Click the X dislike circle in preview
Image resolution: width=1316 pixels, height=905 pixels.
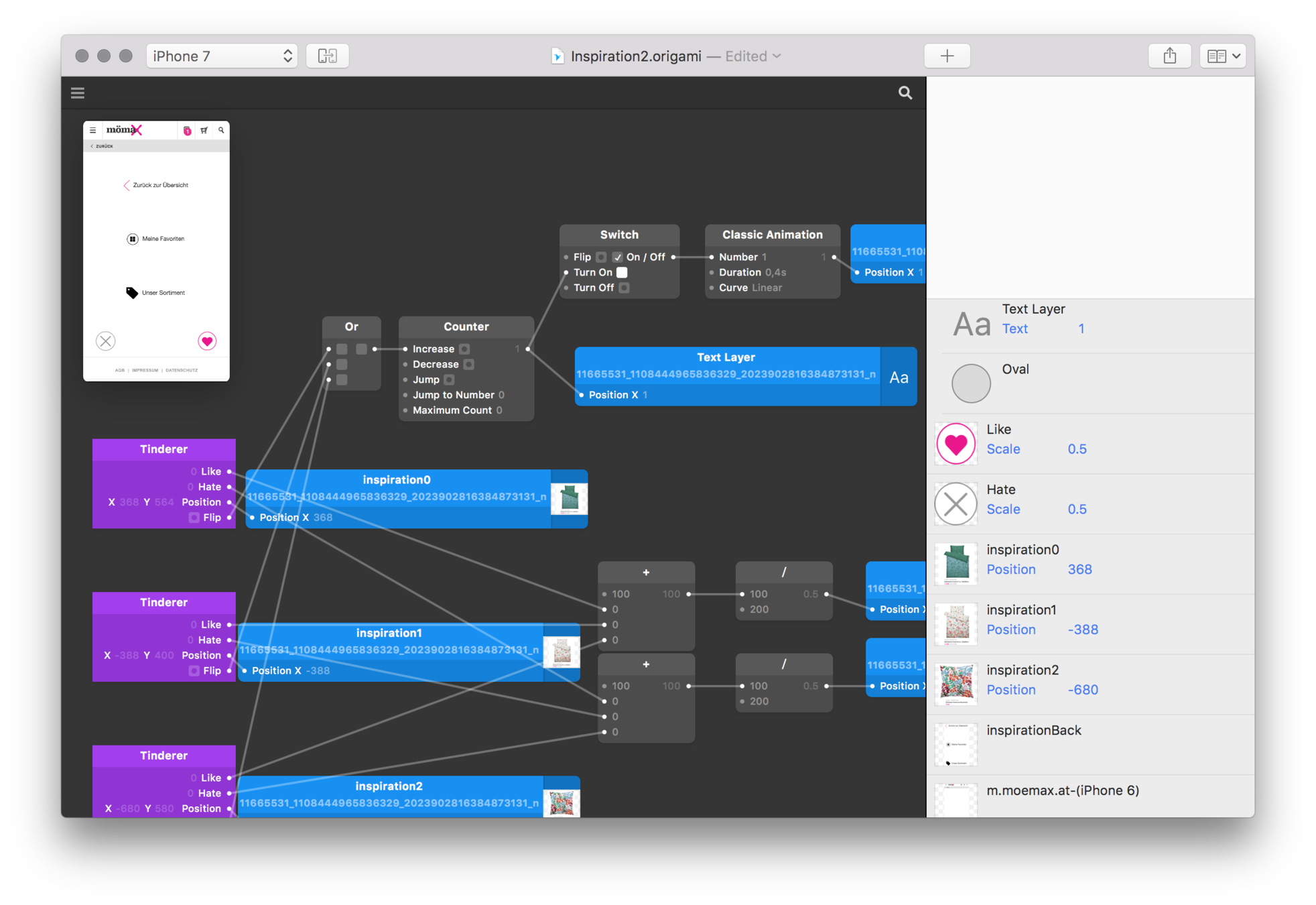(x=106, y=341)
